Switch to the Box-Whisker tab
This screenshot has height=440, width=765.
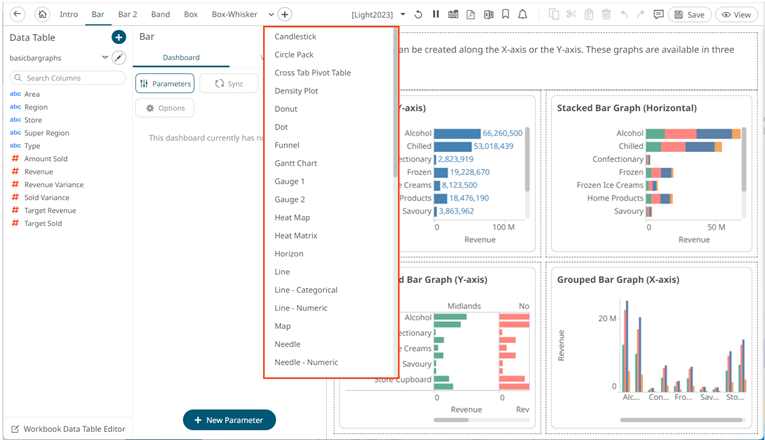tap(236, 15)
